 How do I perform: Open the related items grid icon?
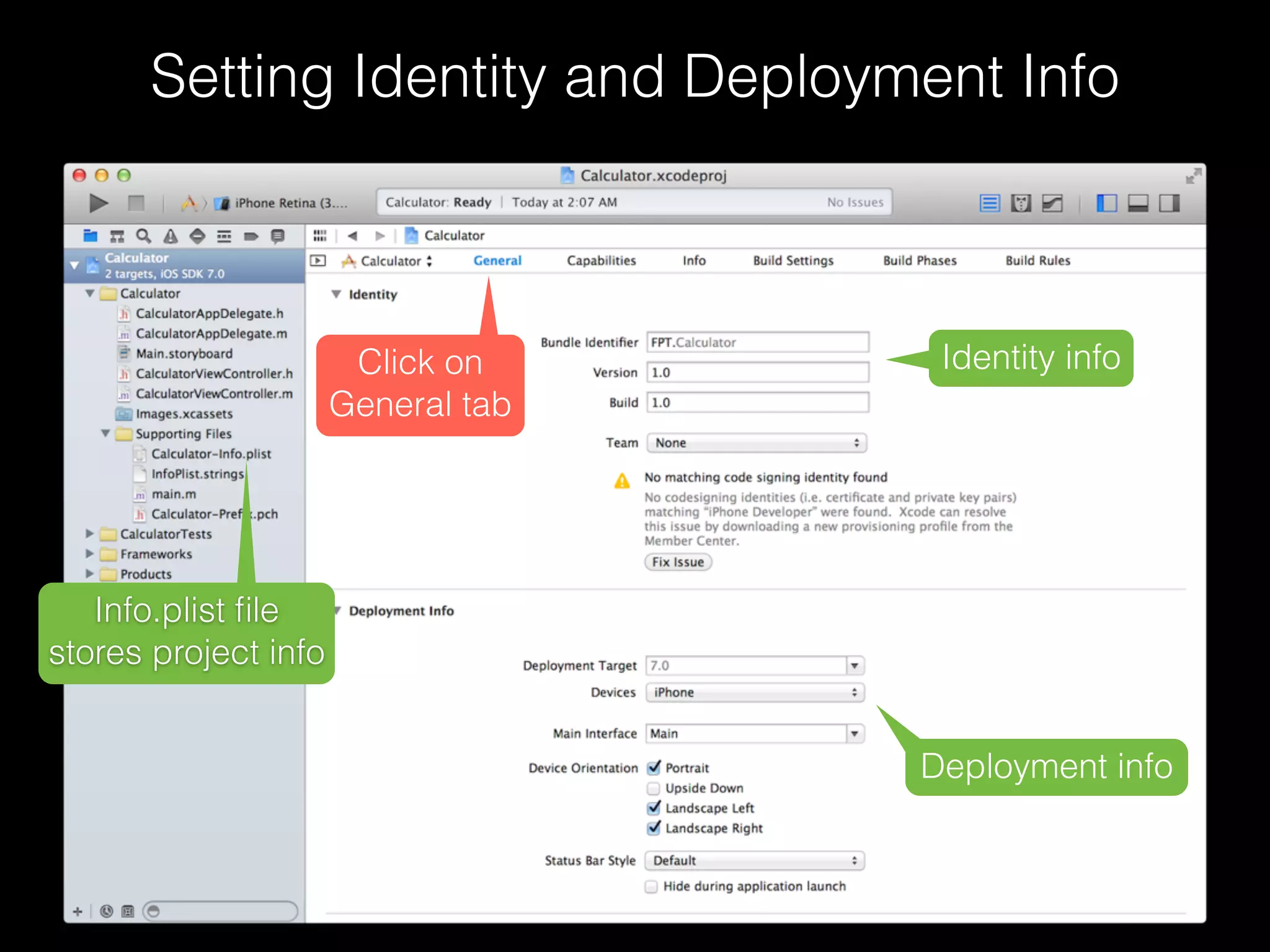pos(320,236)
